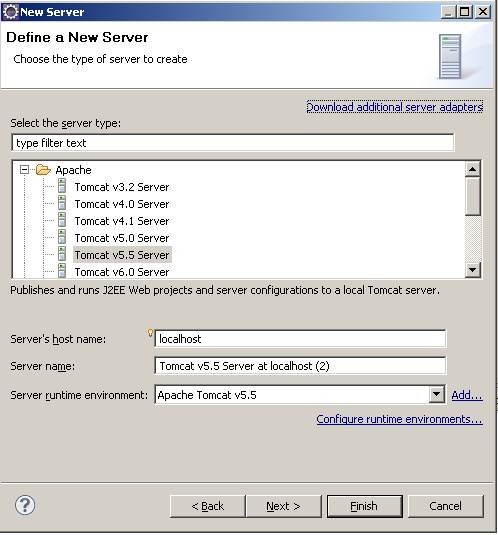Click the Tomcat v6.0 Server icon

pyautogui.click(x=62, y=271)
